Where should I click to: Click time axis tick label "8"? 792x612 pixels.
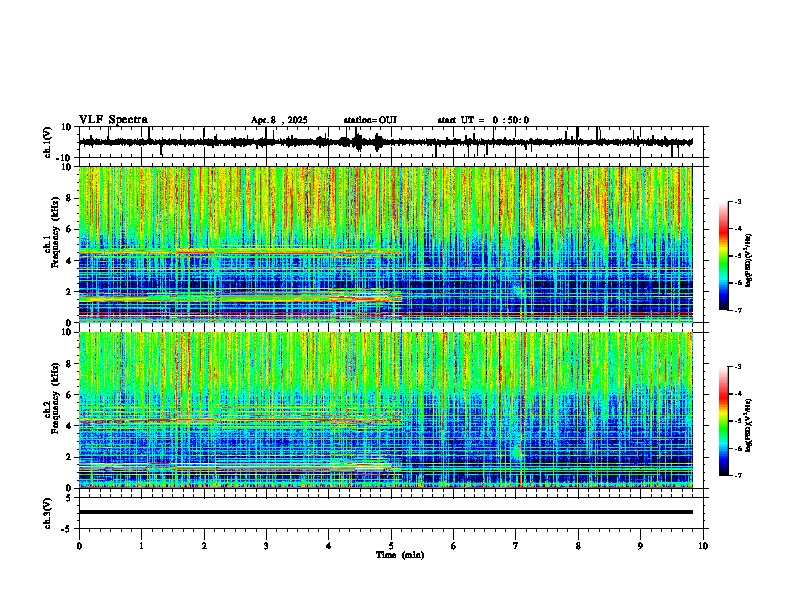(x=578, y=546)
